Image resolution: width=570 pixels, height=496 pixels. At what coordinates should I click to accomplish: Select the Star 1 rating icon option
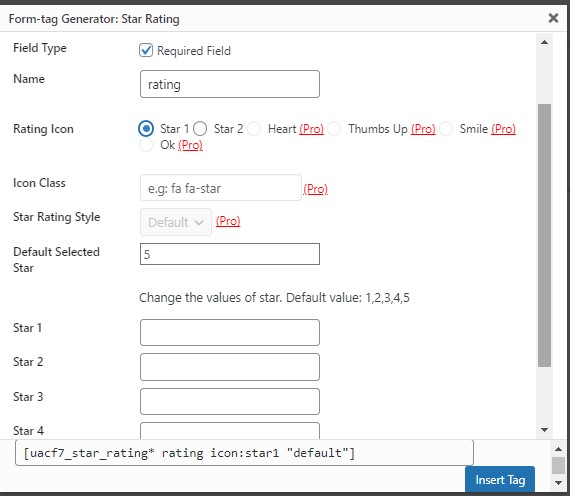point(146,129)
